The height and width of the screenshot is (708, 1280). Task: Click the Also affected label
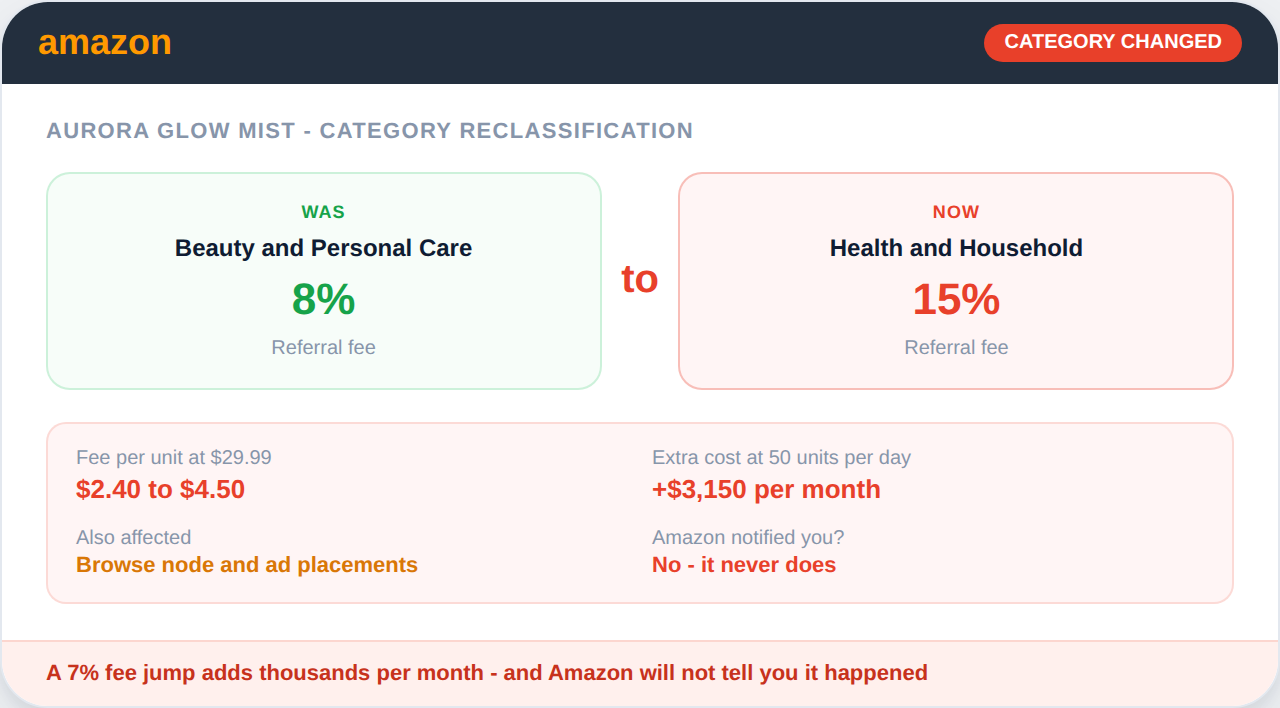(x=133, y=537)
